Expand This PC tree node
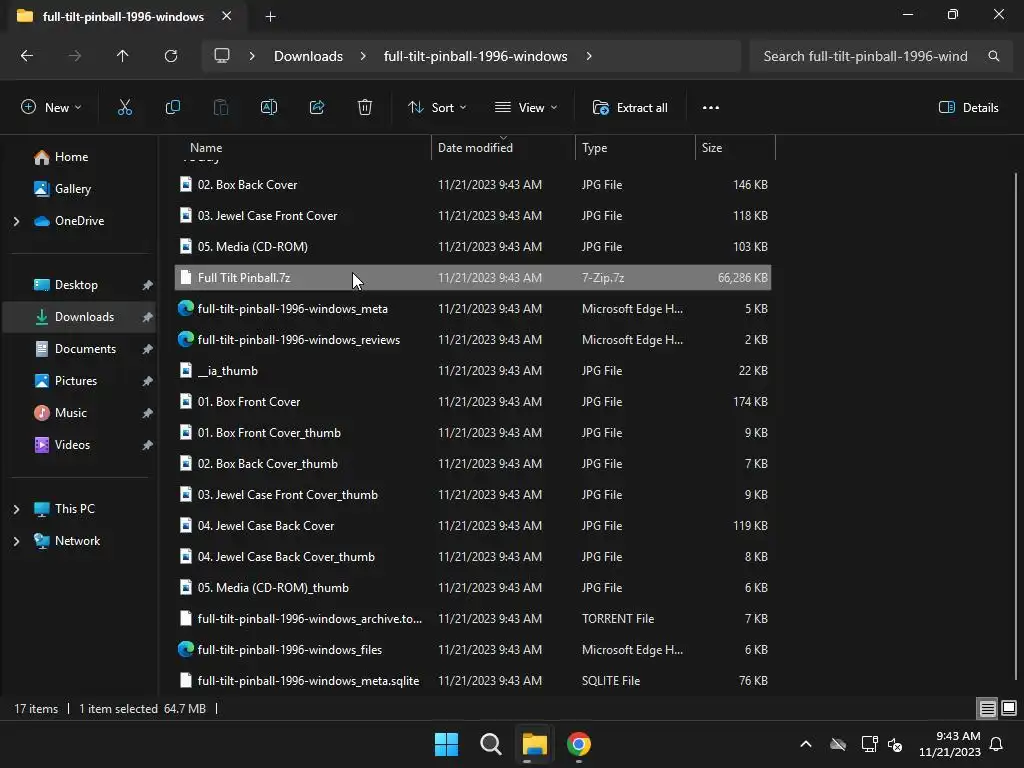The height and width of the screenshot is (768, 1024). pyautogui.click(x=16, y=509)
